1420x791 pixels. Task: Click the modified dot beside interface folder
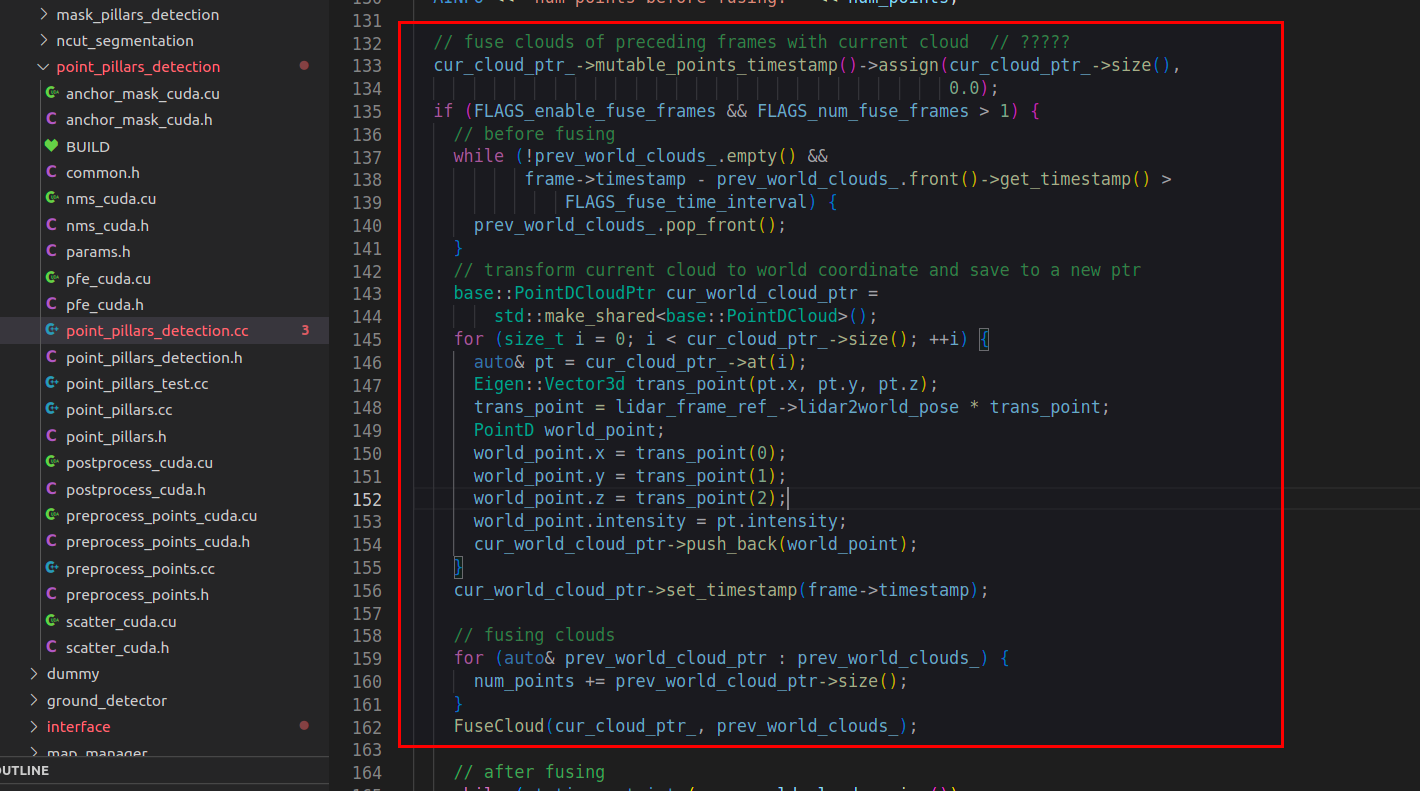pos(304,726)
